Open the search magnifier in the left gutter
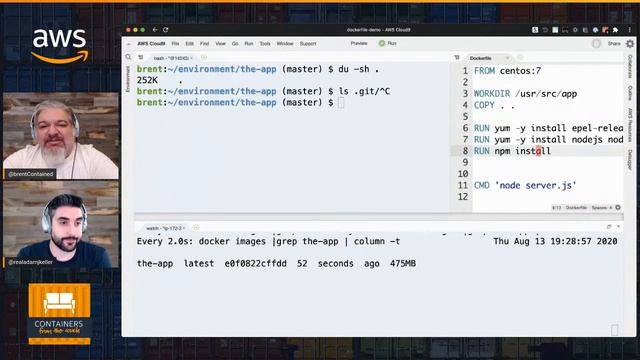The height and width of the screenshot is (360, 640). tap(129, 57)
